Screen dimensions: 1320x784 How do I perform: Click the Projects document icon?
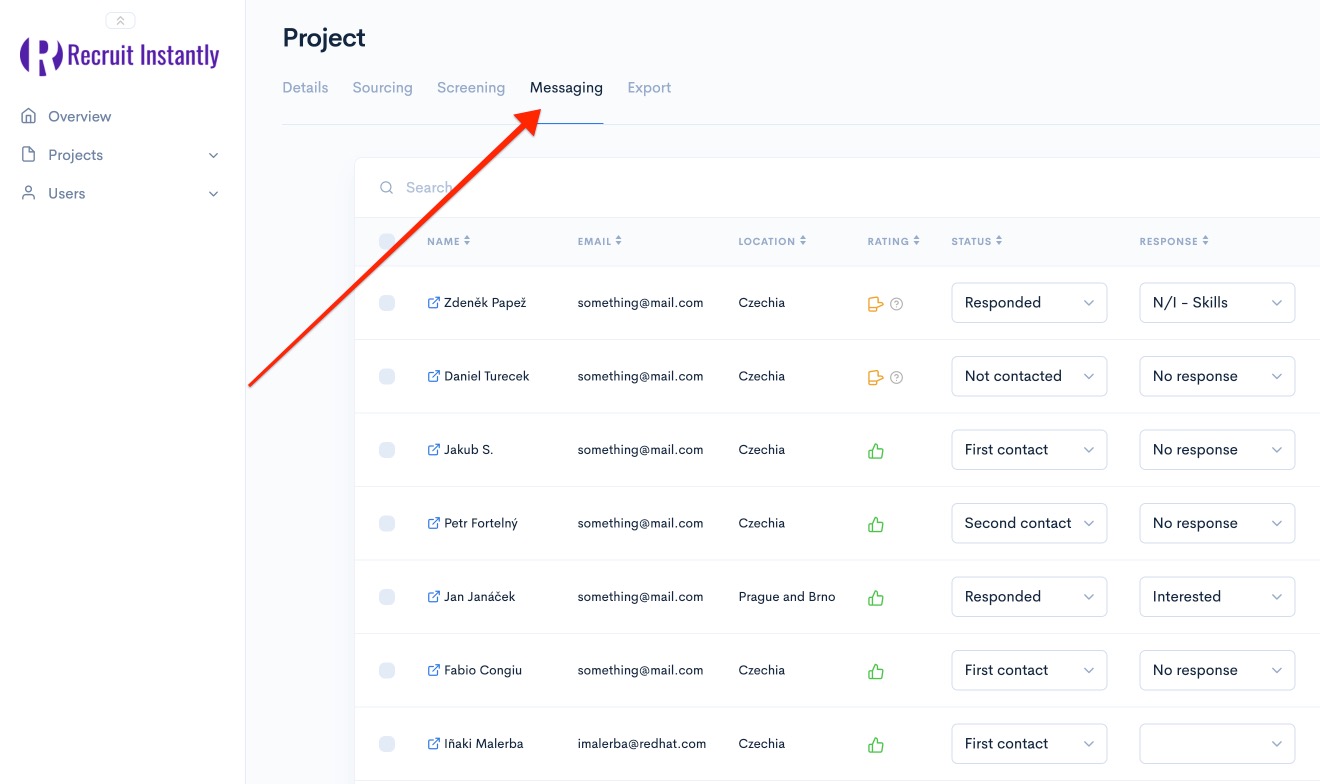[x=29, y=155]
